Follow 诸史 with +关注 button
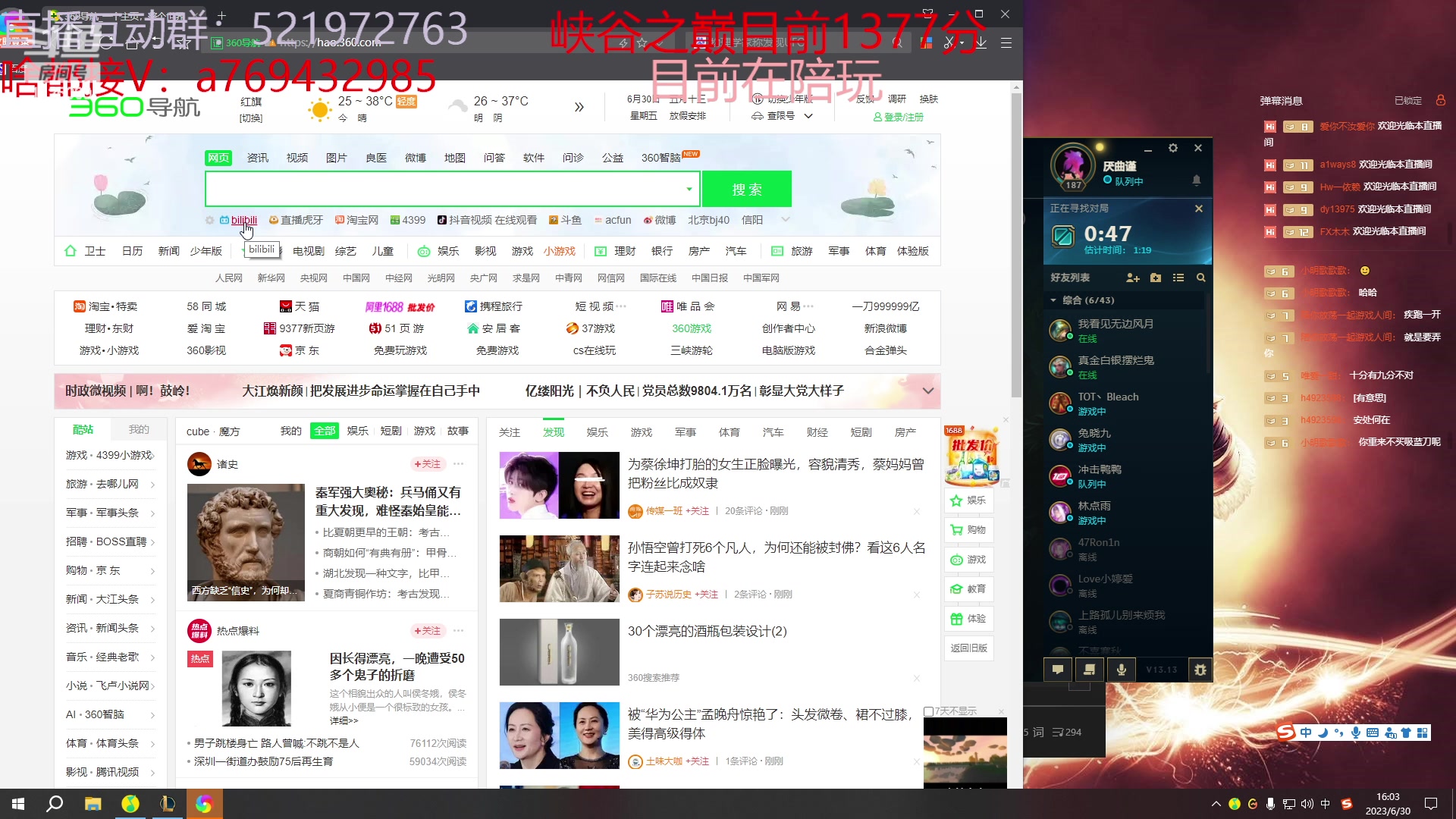The height and width of the screenshot is (819, 1456). tap(428, 464)
